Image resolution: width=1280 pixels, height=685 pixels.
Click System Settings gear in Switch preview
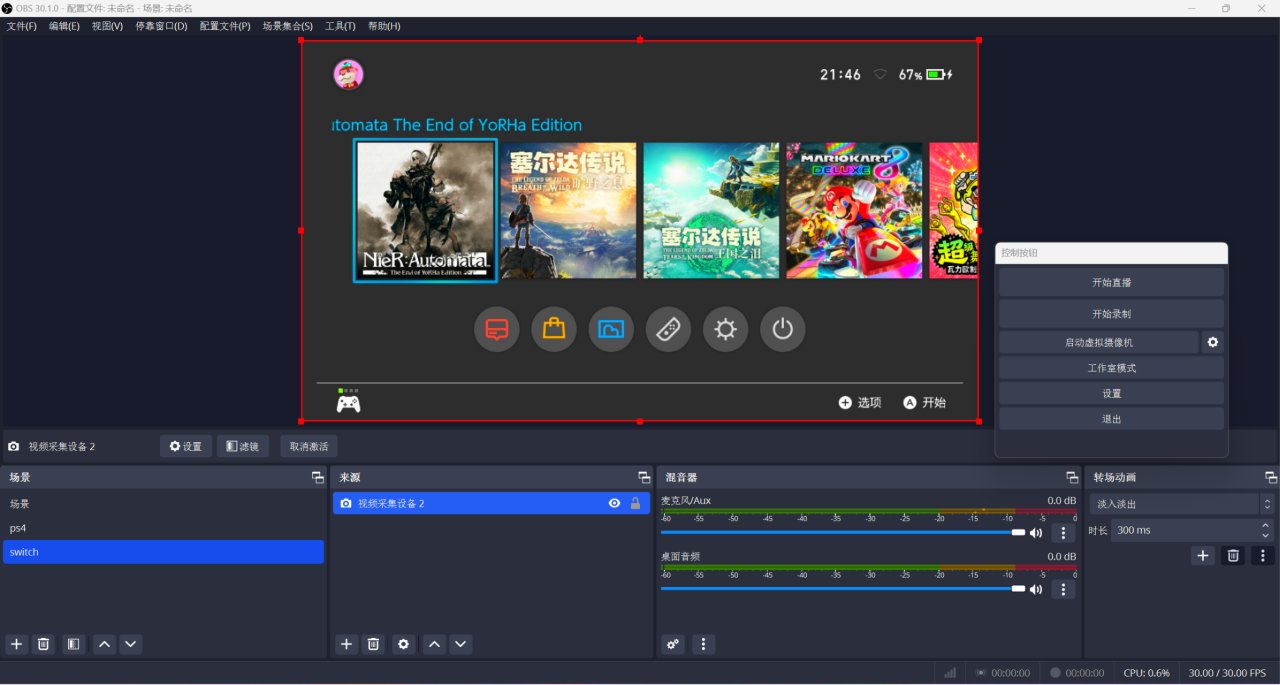[x=726, y=329]
